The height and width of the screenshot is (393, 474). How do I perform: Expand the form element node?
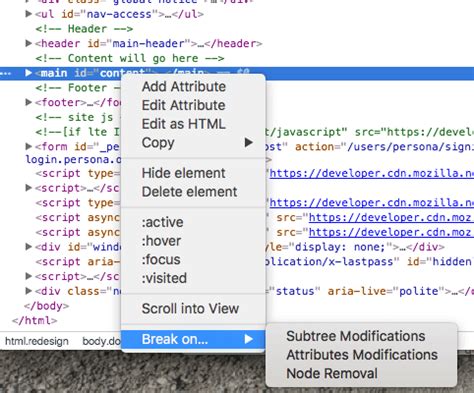(x=29, y=146)
